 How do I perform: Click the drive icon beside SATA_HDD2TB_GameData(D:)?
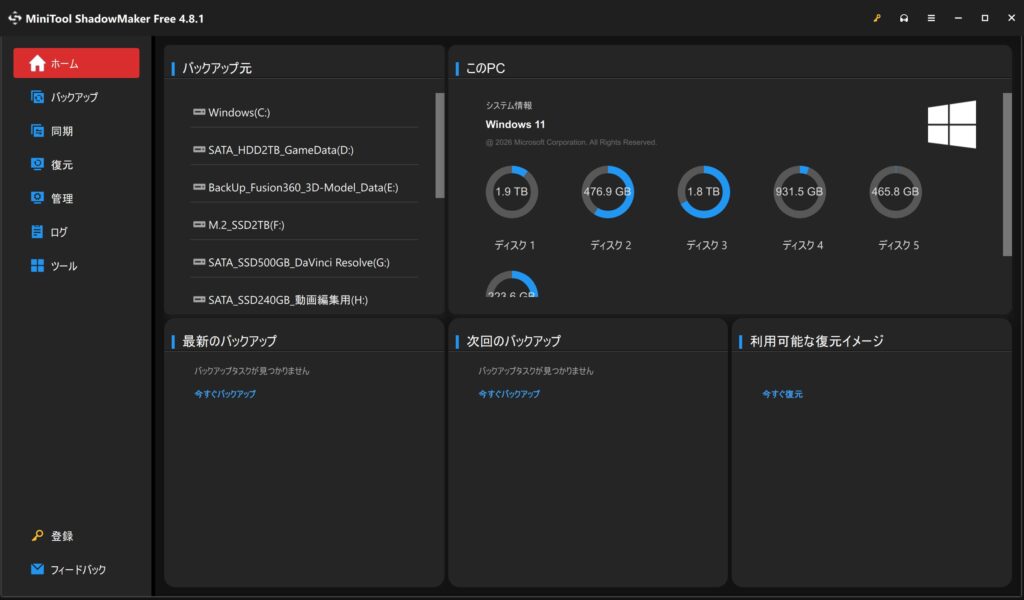199,150
